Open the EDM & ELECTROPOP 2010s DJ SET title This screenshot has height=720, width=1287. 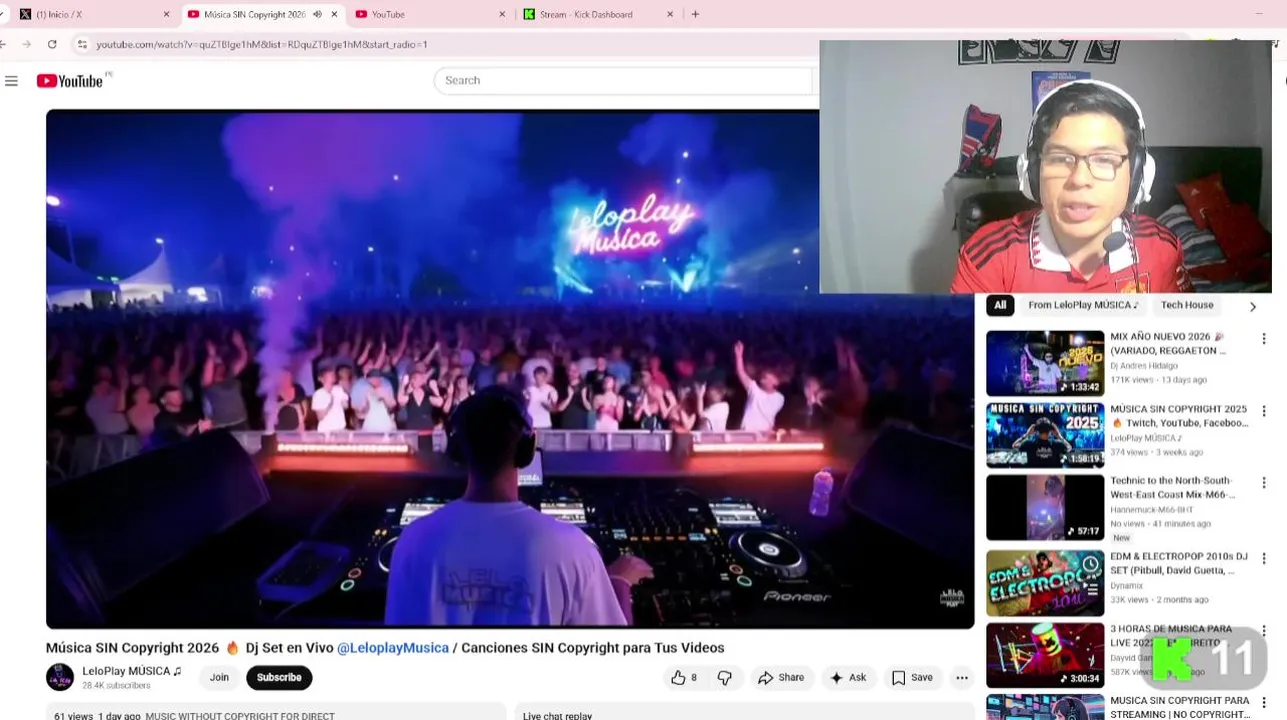[1179, 563]
